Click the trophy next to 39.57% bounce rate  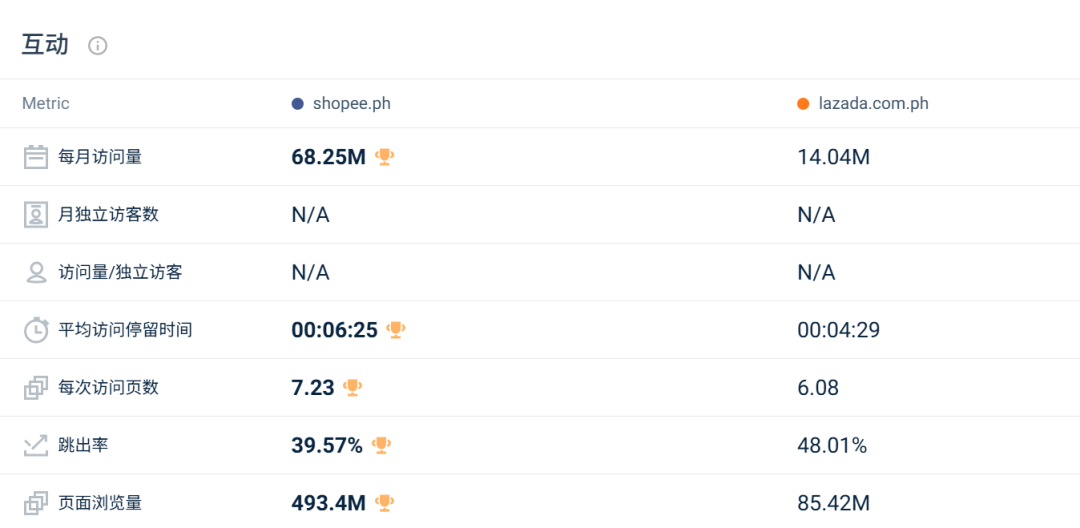pyautogui.click(x=381, y=445)
